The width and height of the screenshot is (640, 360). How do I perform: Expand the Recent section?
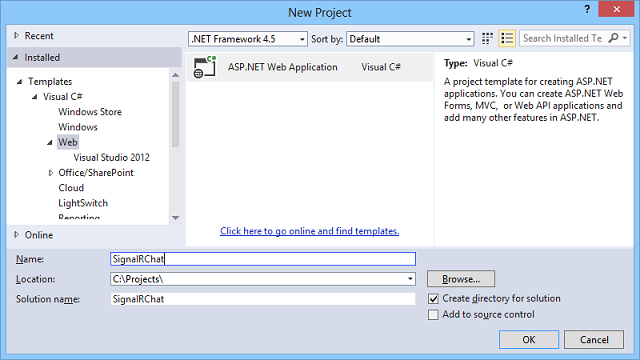[16, 36]
